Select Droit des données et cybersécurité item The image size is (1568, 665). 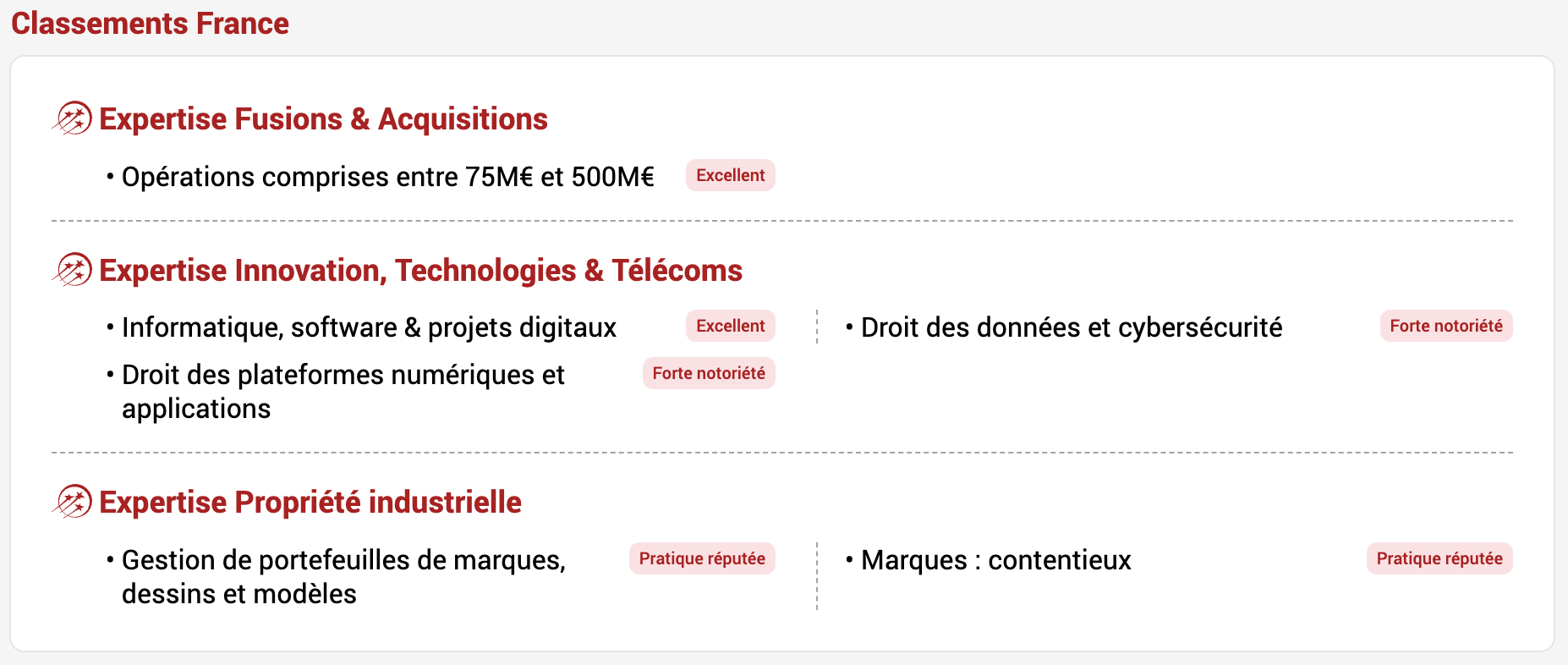[x=1072, y=327]
